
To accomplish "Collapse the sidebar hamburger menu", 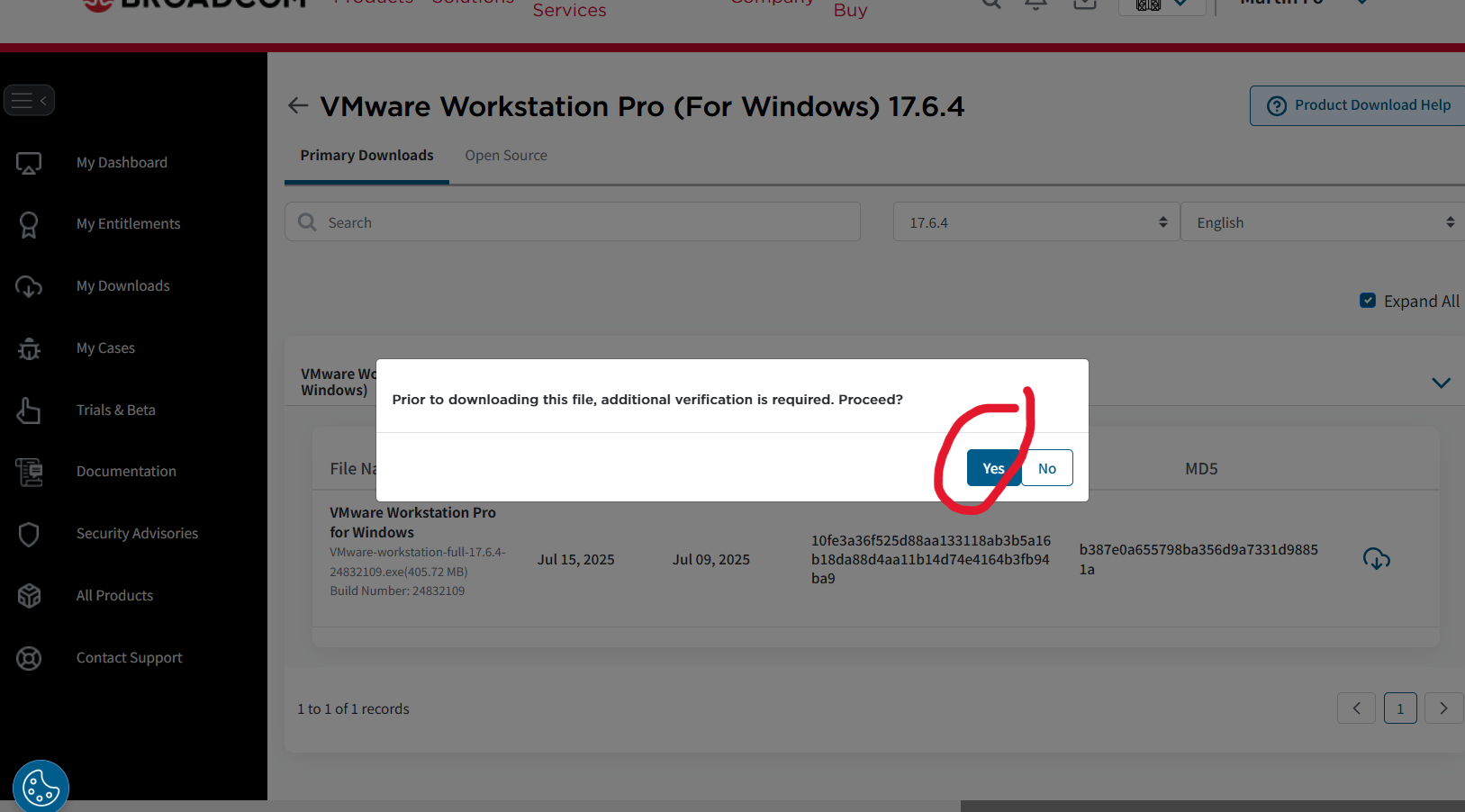I will (x=29, y=100).
